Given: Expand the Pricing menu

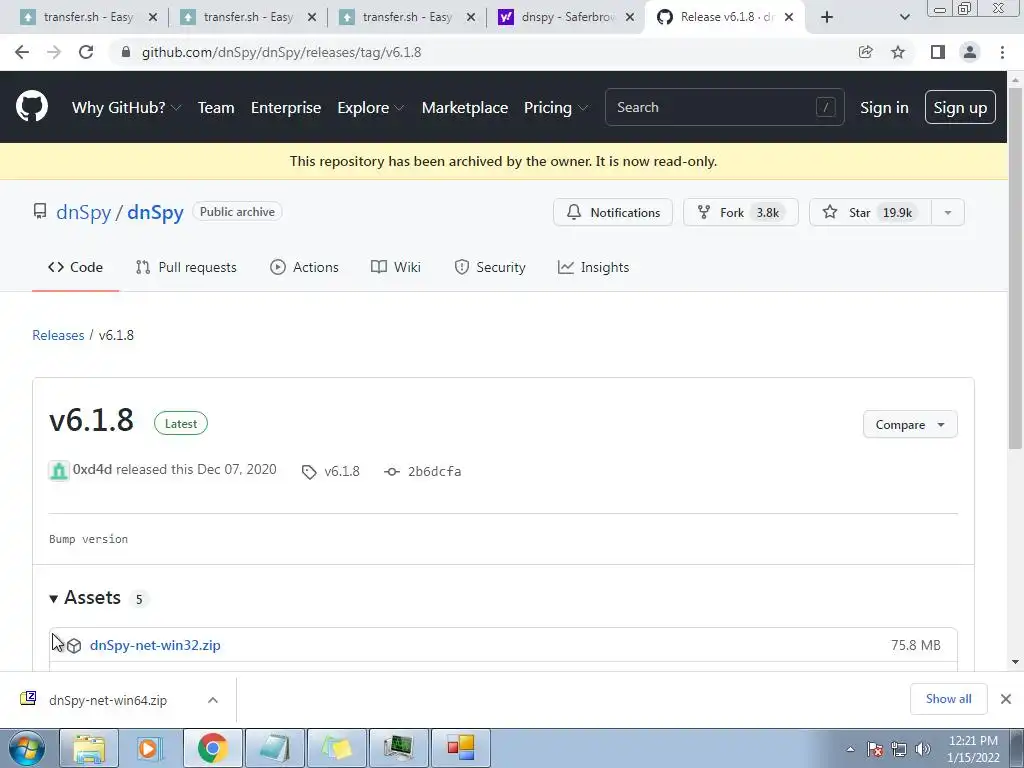Looking at the screenshot, I should (x=555, y=108).
